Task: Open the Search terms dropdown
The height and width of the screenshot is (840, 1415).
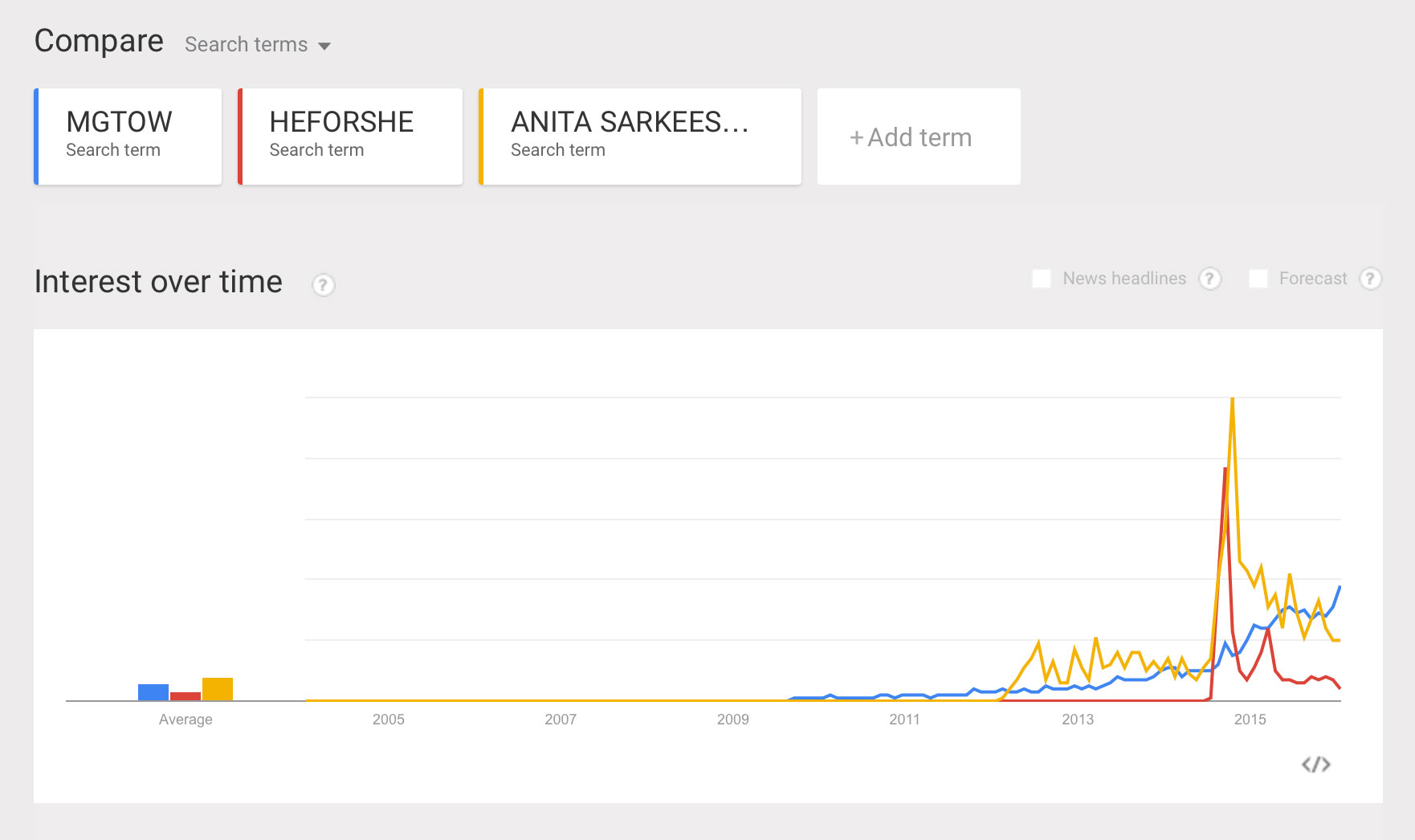Action: (x=257, y=45)
